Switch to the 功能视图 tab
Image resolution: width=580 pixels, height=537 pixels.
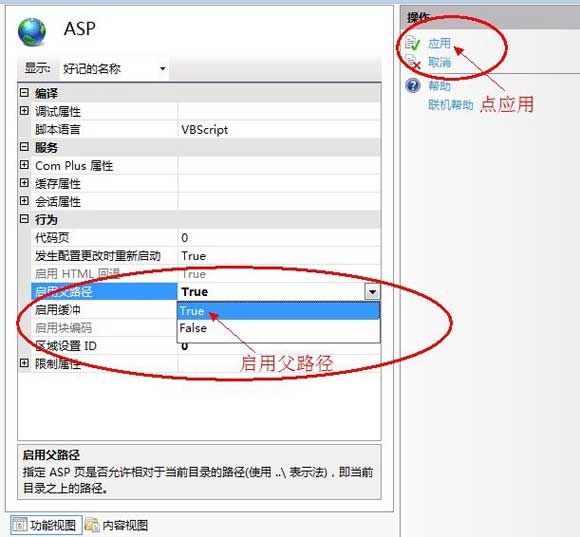46,525
